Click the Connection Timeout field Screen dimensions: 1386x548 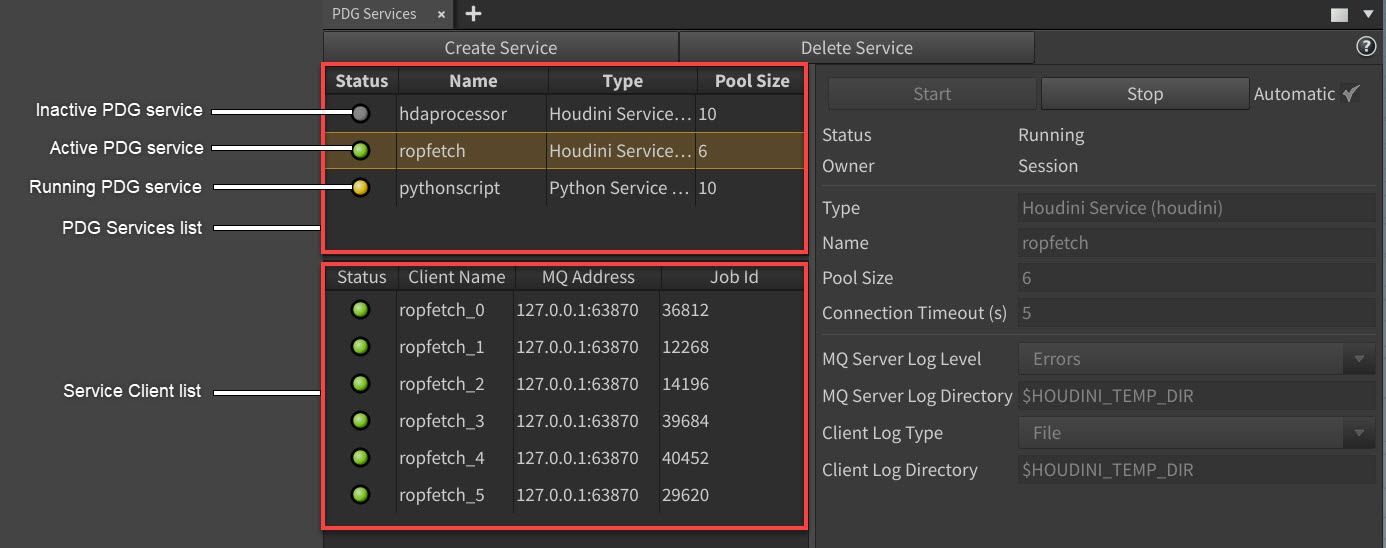(1196, 313)
